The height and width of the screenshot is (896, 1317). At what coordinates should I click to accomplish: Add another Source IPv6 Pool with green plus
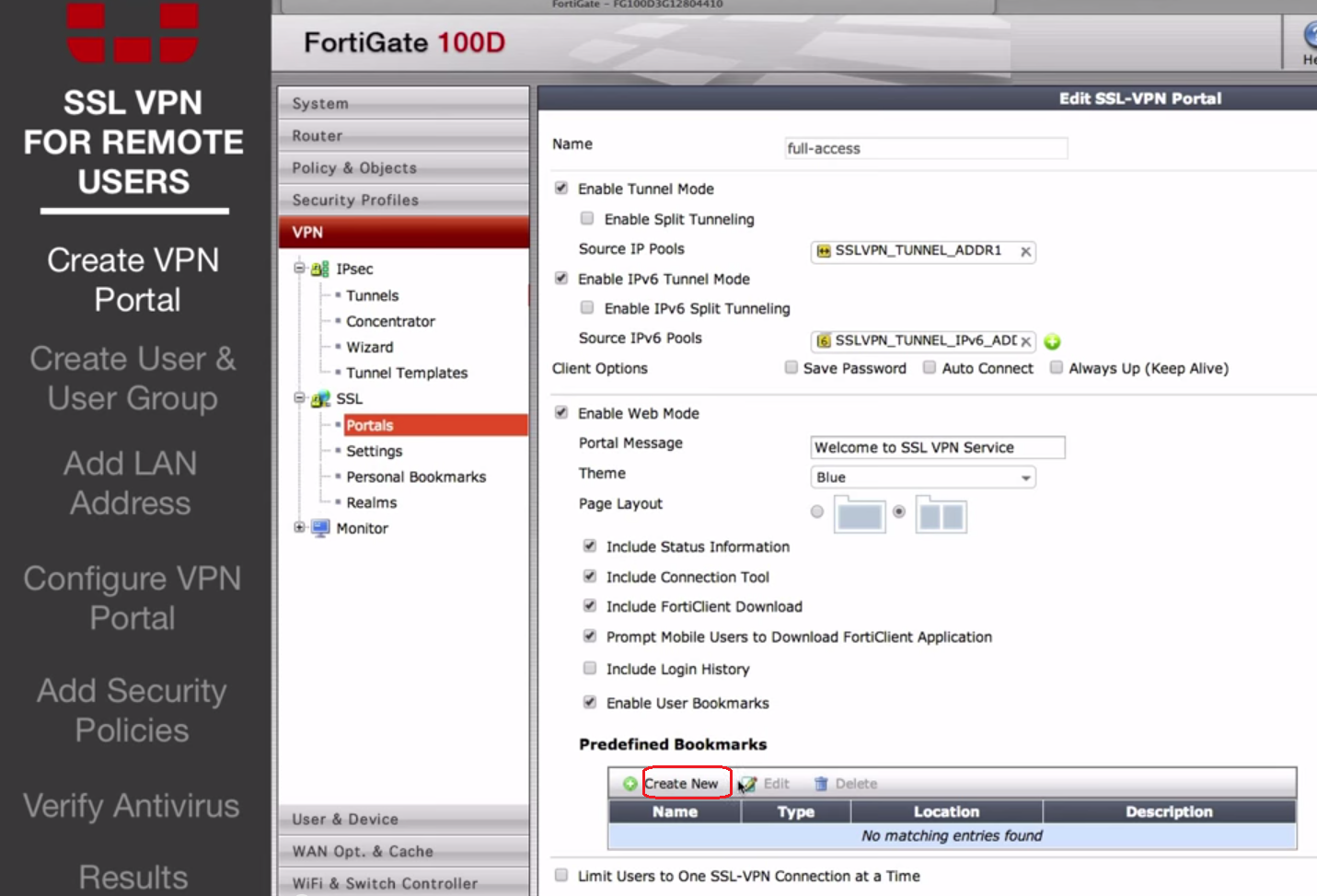pyautogui.click(x=1053, y=341)
